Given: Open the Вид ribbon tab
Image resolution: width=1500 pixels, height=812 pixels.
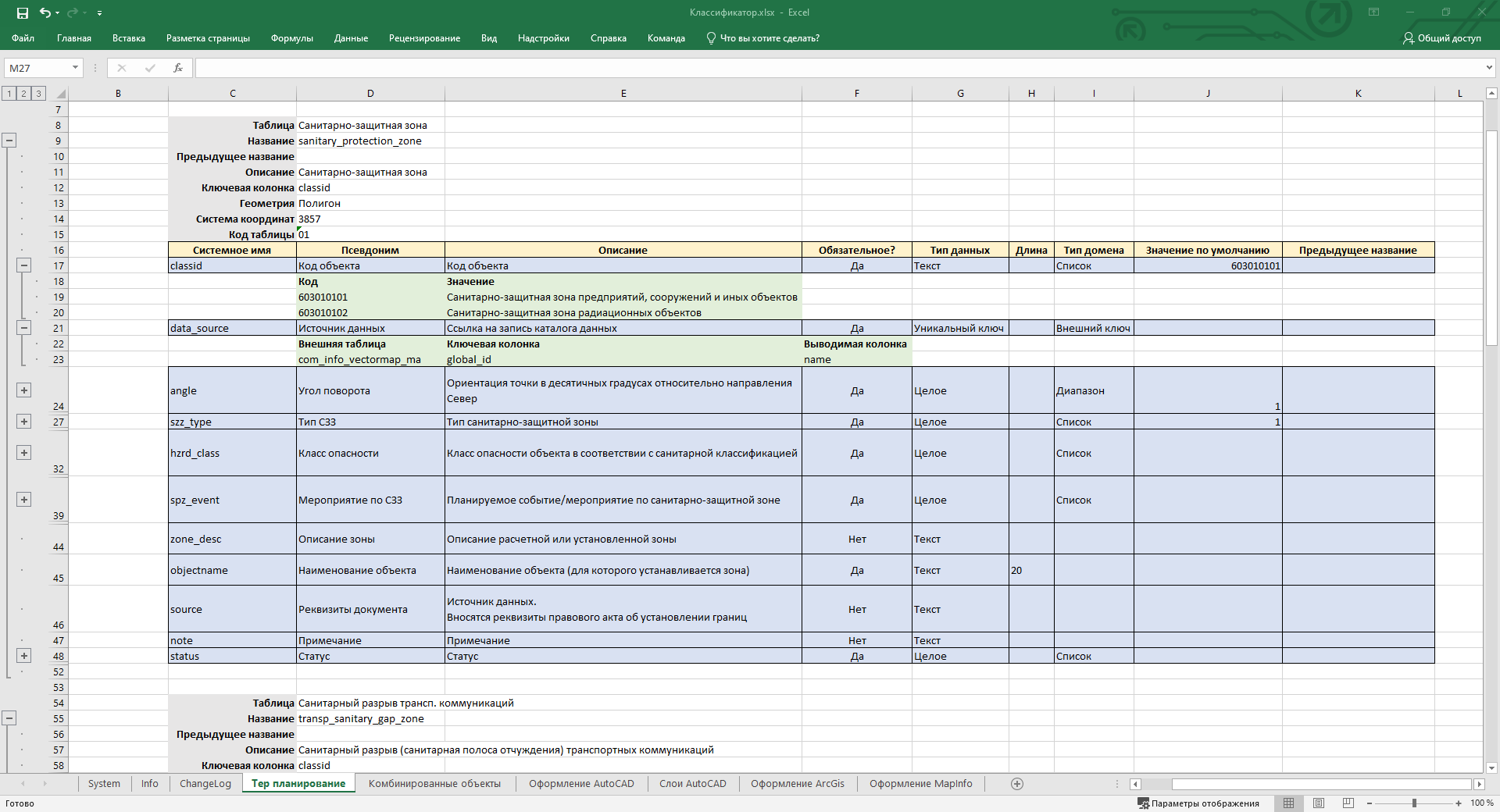Looking at the screenshot, I should tap(489, 38).
